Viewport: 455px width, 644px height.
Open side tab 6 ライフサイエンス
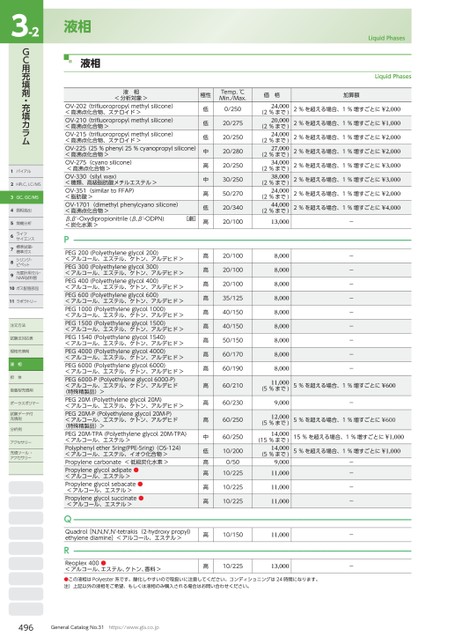pyautogui.click(x=26, y=236)
